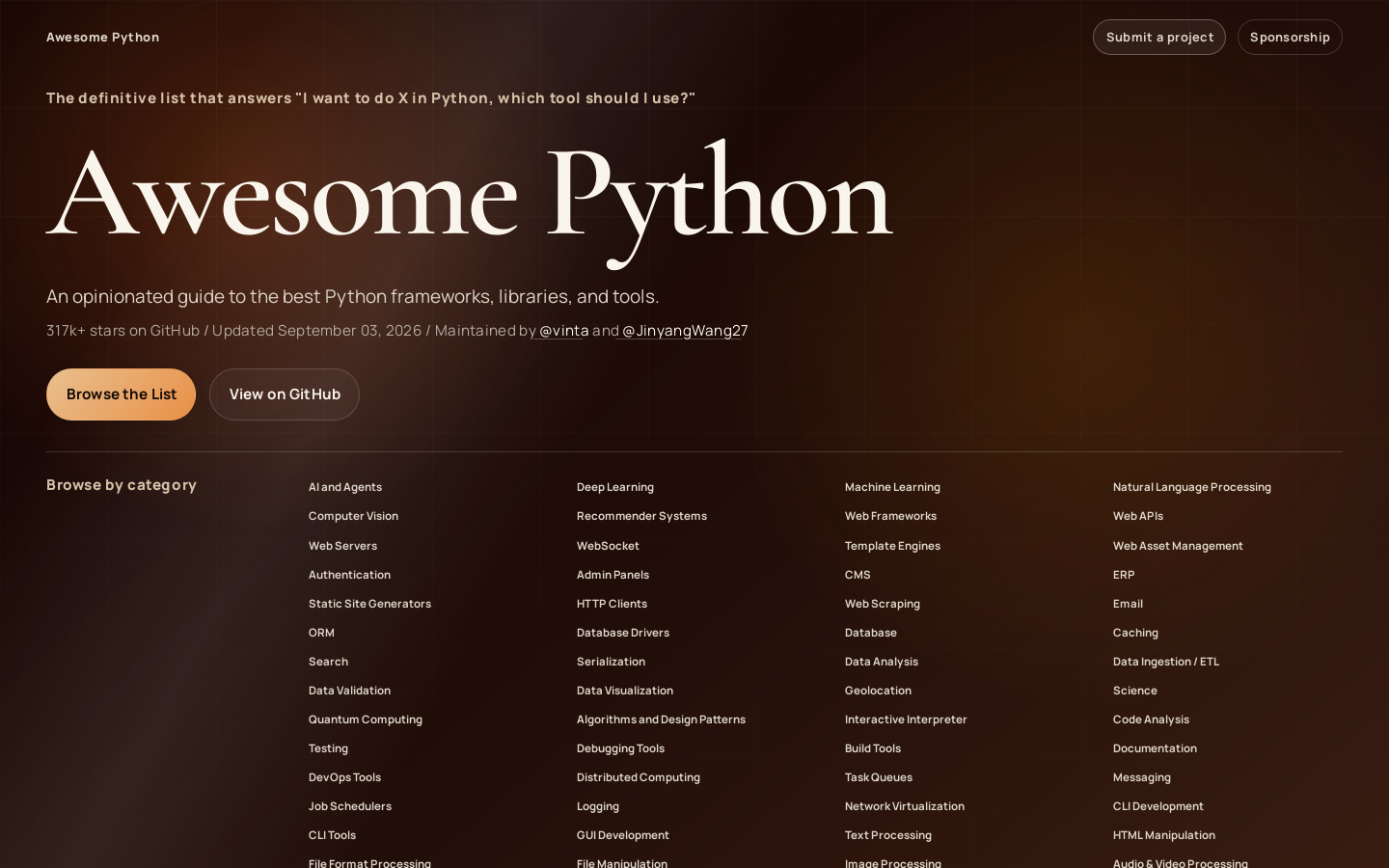Image resolution: width=1389 pixels, height=868 pixels.
Task: Open Data Ingestion / ETL category
Action: pos(1166,662)
